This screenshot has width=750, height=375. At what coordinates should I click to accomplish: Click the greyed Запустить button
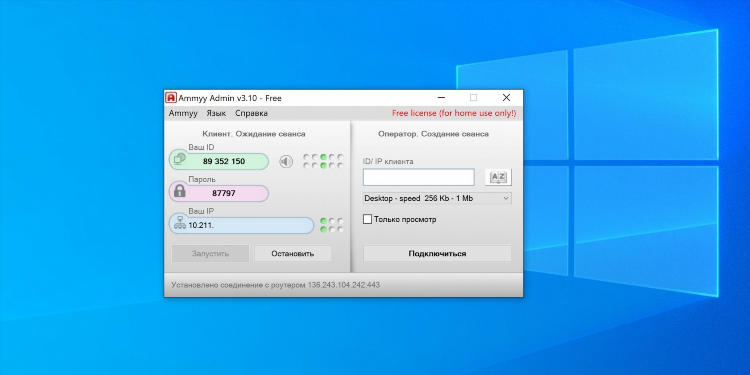point(210,254)
